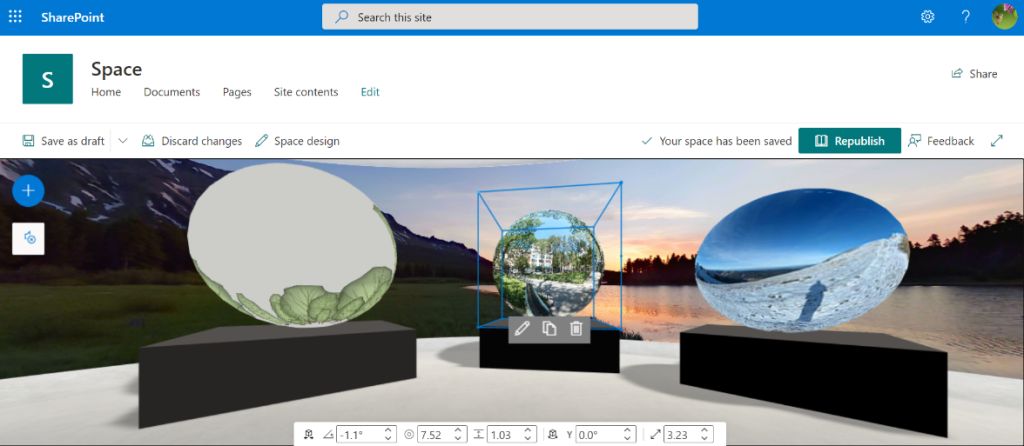Click Save as draft
This screenshot has height=446, width=1024.
(63, 141)
